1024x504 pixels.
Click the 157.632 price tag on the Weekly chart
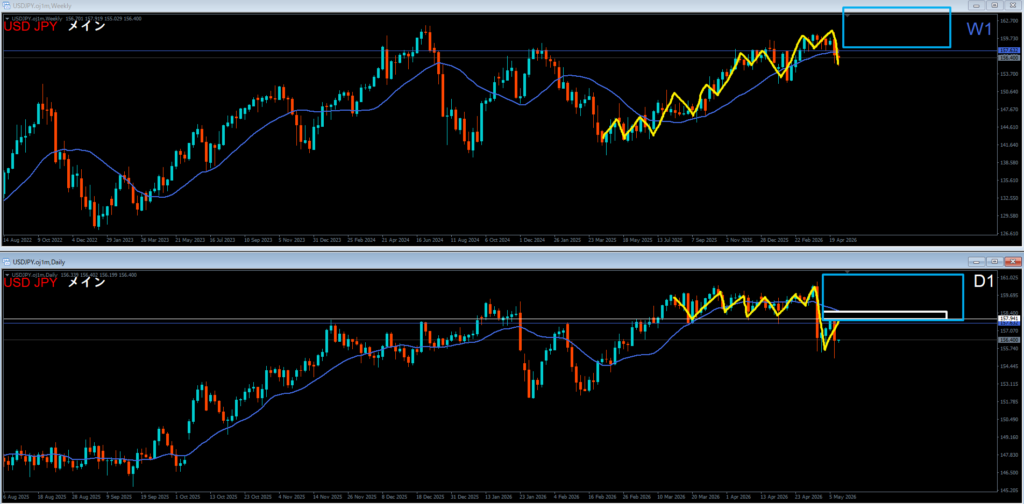pos(1010,50)
